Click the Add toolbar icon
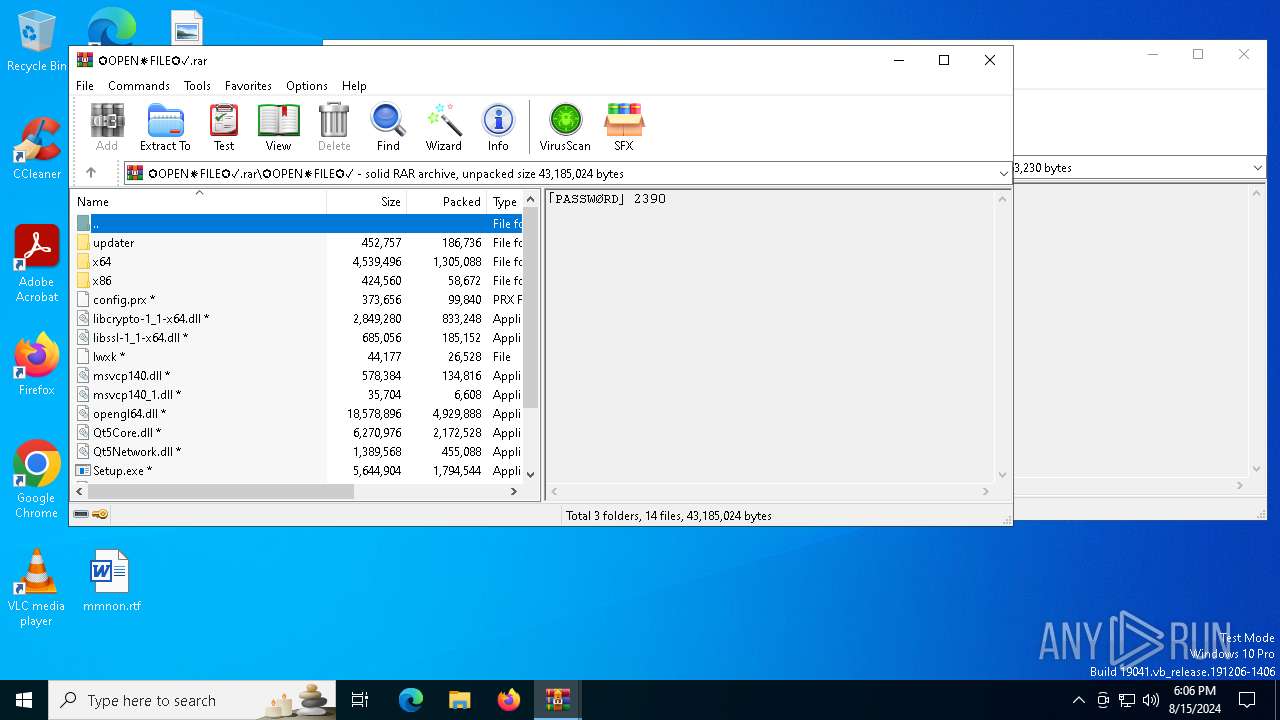 (107, 127)
